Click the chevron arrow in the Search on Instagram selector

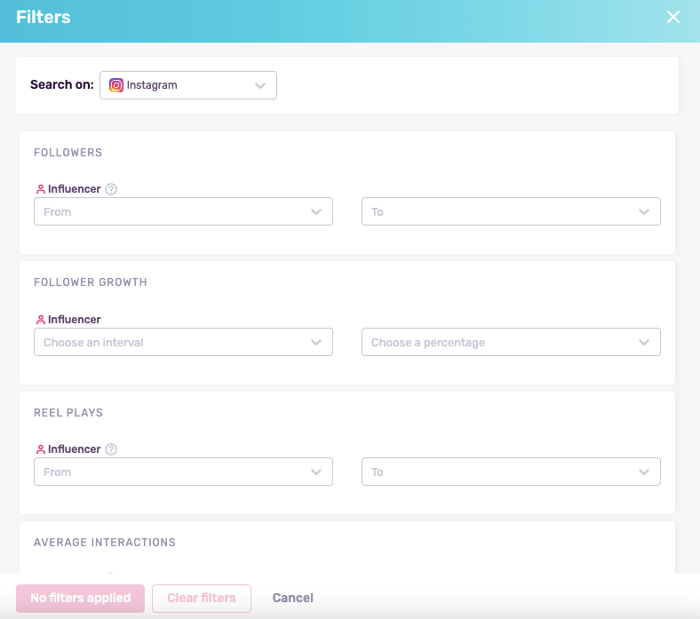click(x=260, y=85)
